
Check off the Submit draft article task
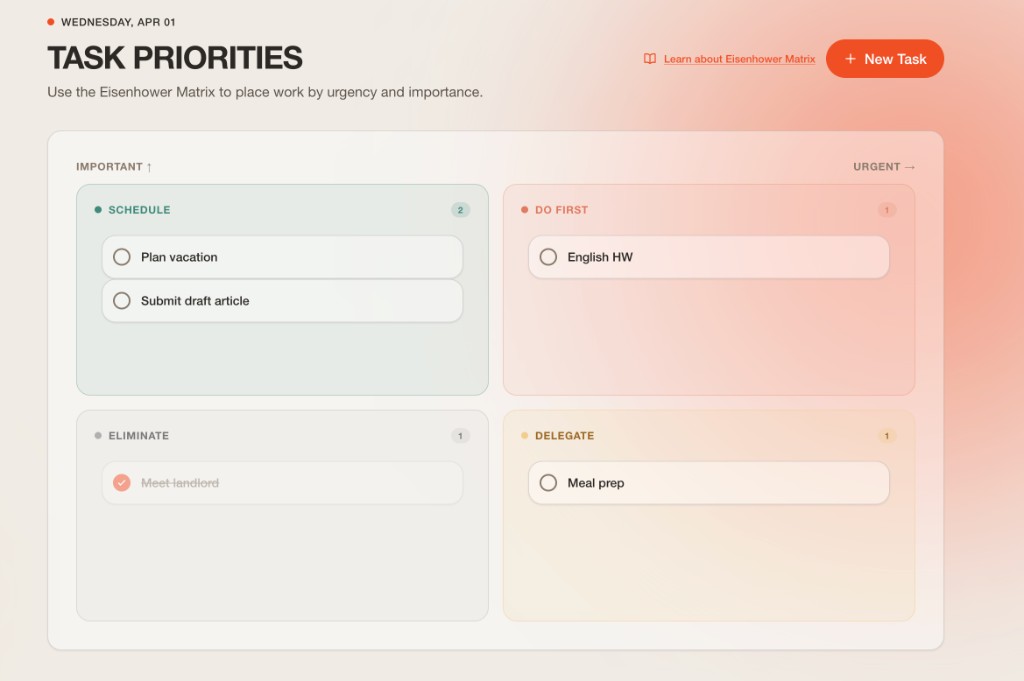click(x=122, y=301)
